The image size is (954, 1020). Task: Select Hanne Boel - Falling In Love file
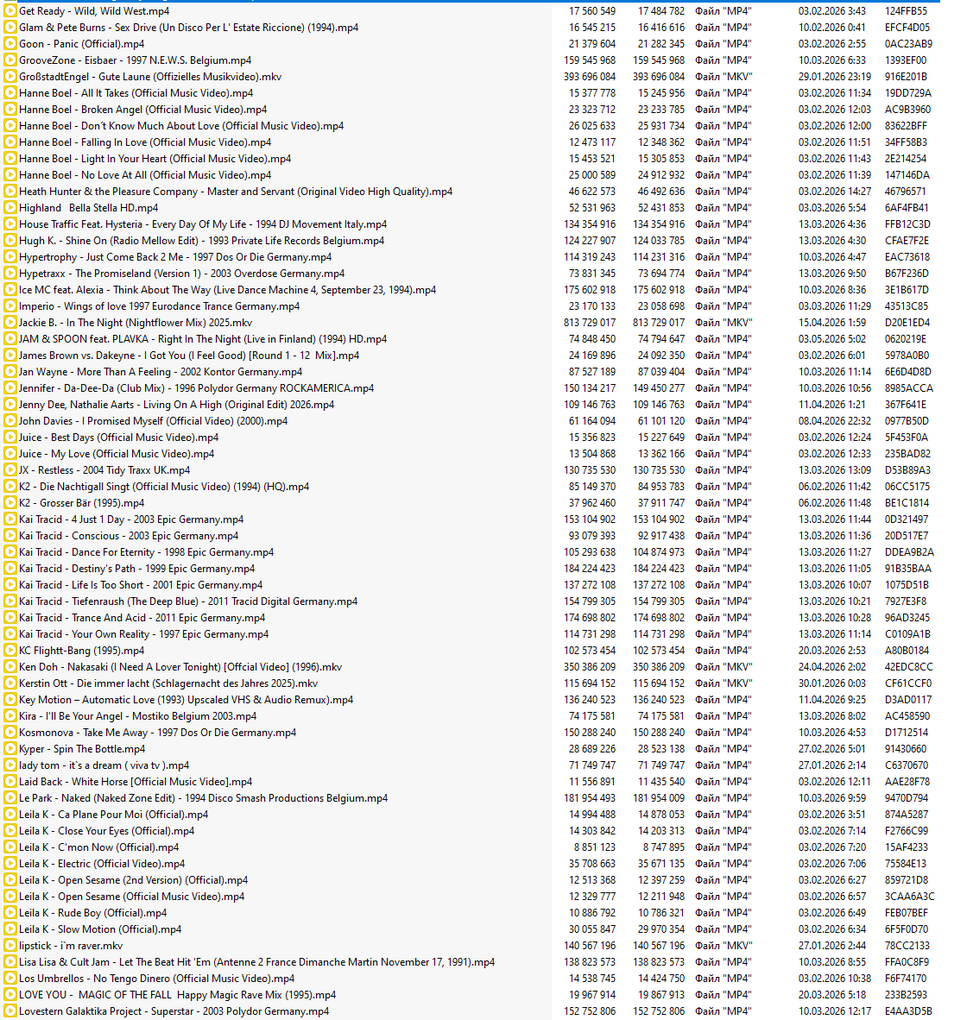pos(145,142)
